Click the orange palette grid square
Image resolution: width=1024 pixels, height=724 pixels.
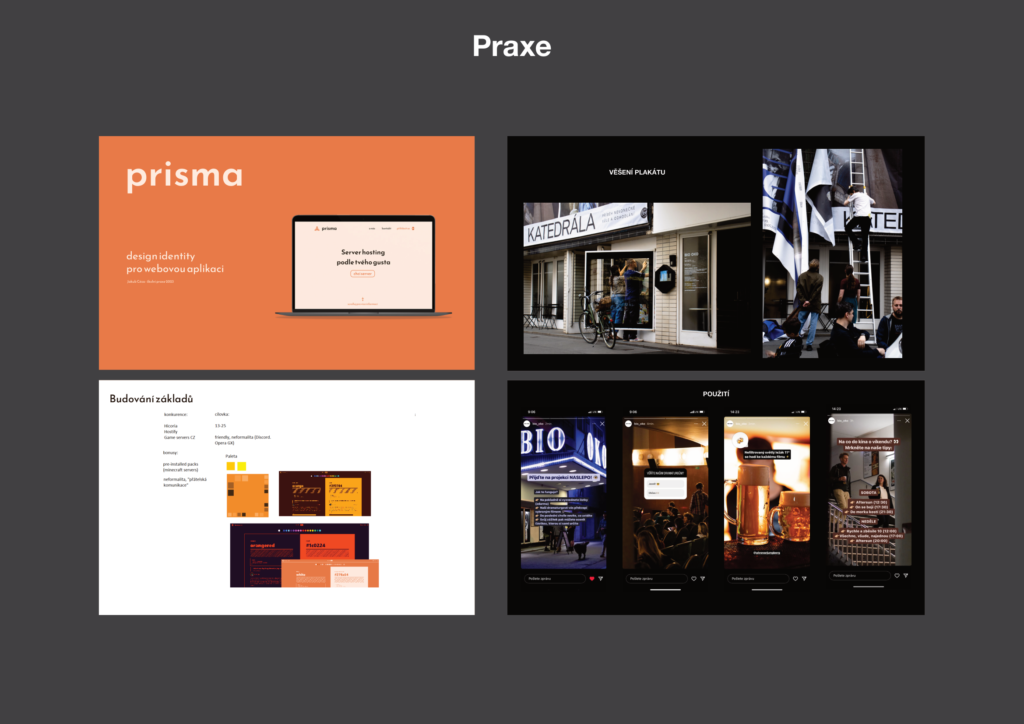point(248,496)
